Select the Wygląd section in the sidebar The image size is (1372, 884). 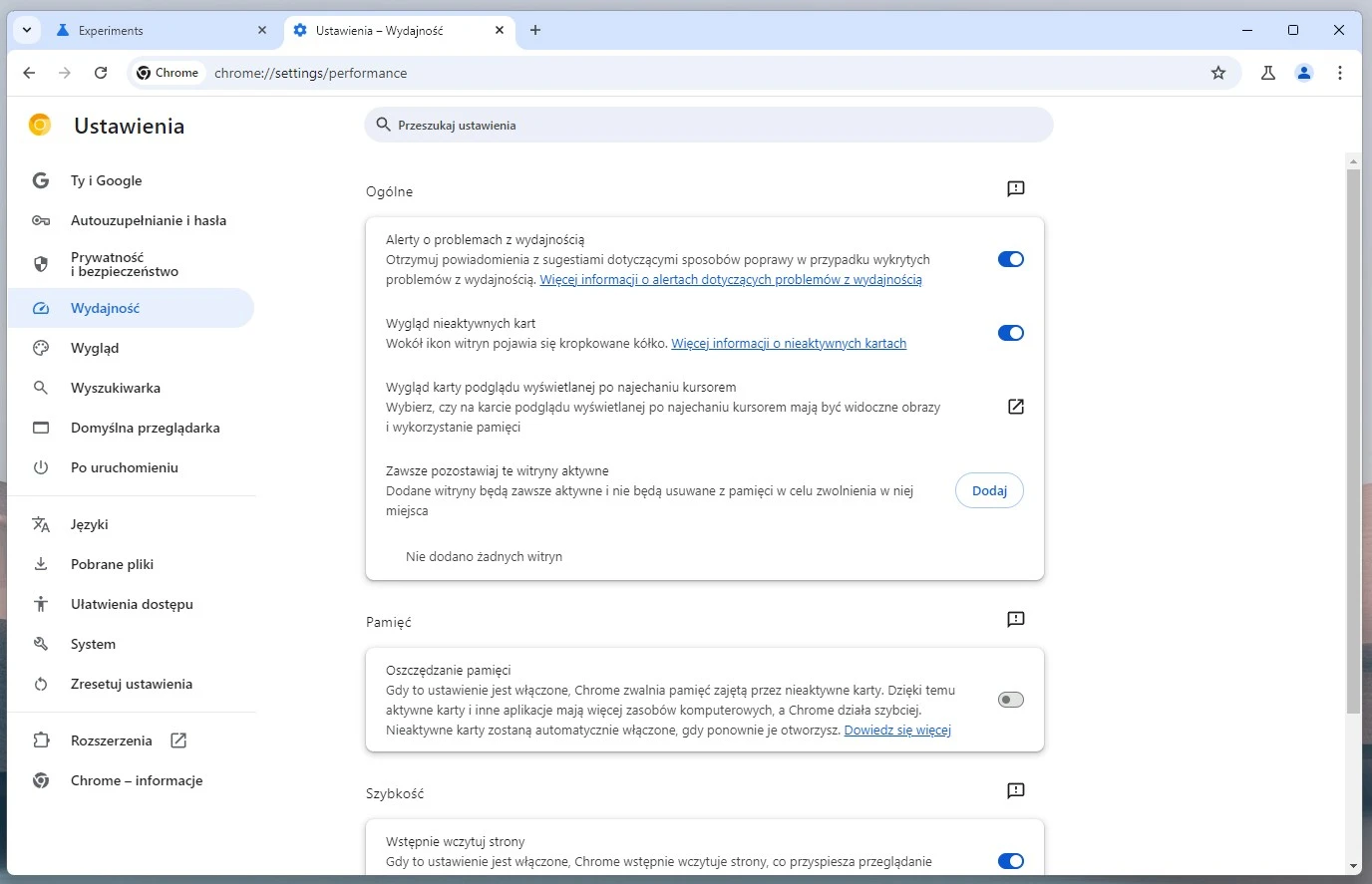97,348
